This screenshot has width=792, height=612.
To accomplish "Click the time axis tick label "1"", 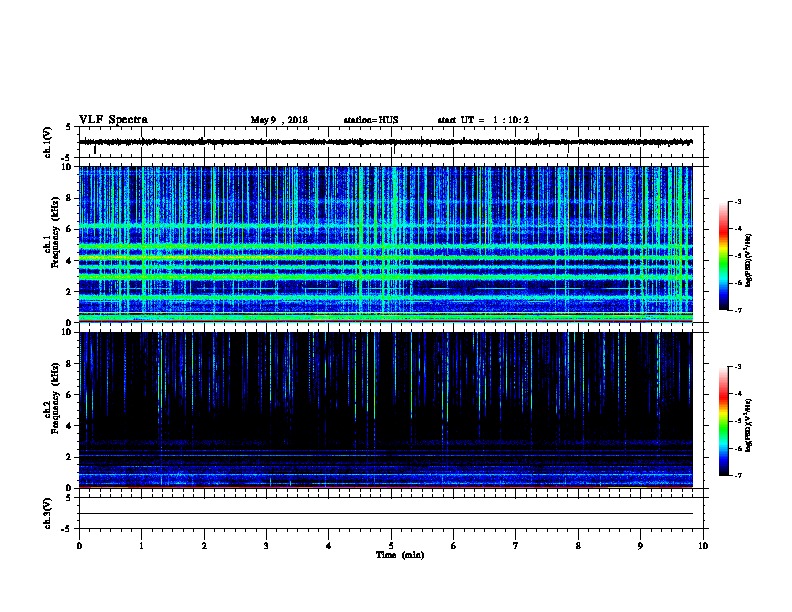I will (x=141, y=546).
